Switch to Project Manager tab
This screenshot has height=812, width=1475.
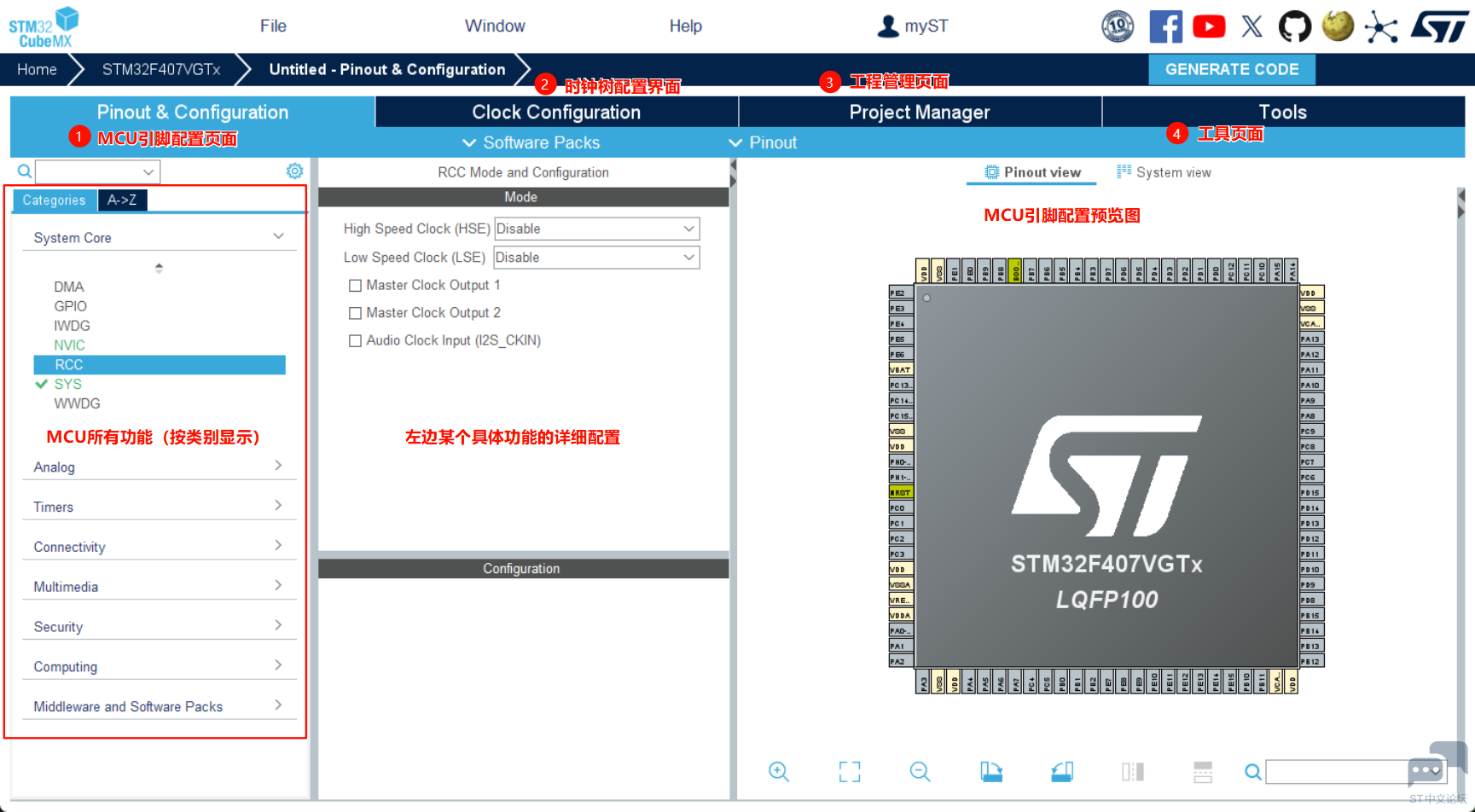pyautogui.click(x=920, y=112)
